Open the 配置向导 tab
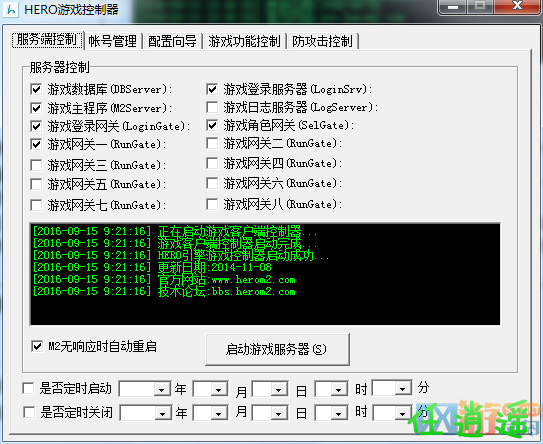The image size is (543, 444). pos(172,41)
